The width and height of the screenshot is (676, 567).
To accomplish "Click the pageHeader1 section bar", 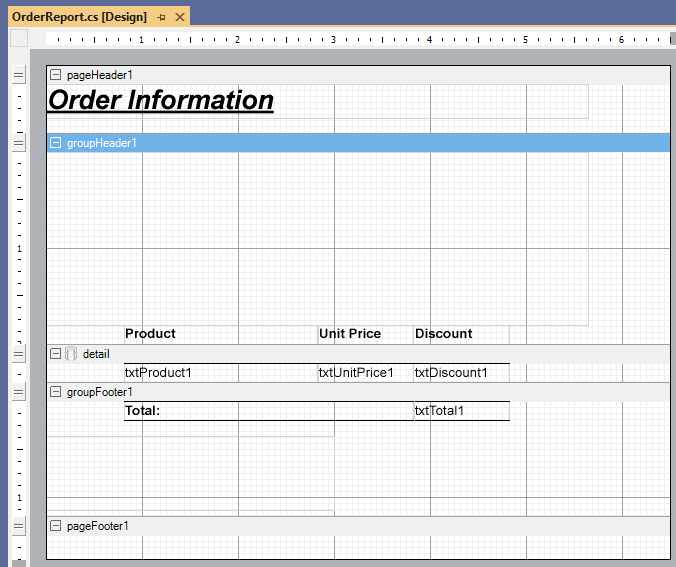I will tap(358, 75).
